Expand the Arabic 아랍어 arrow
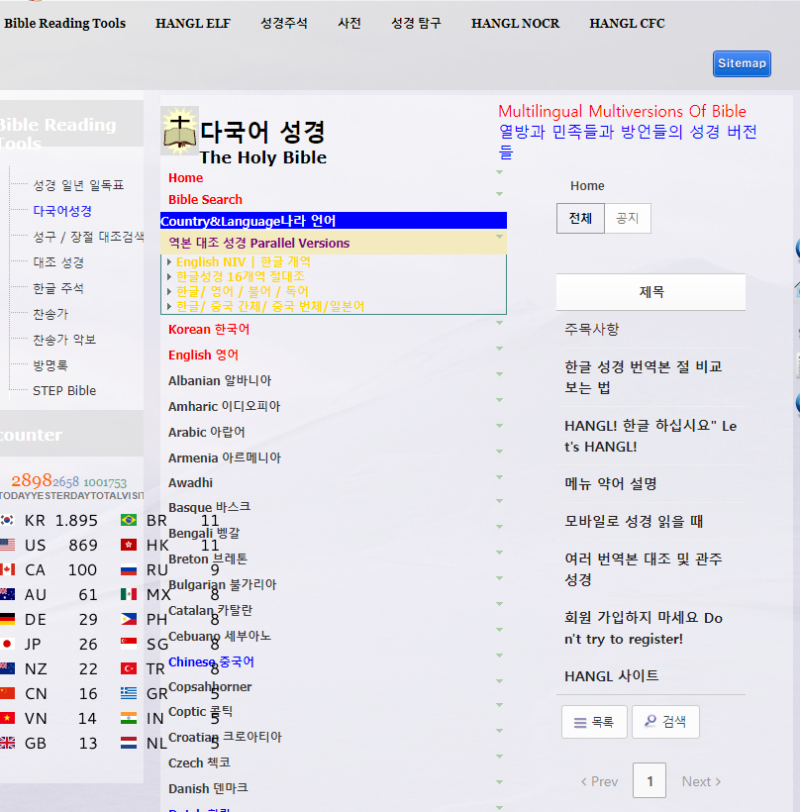The width and height of the screenshot is (800, 812). click(x=500, y=426)
